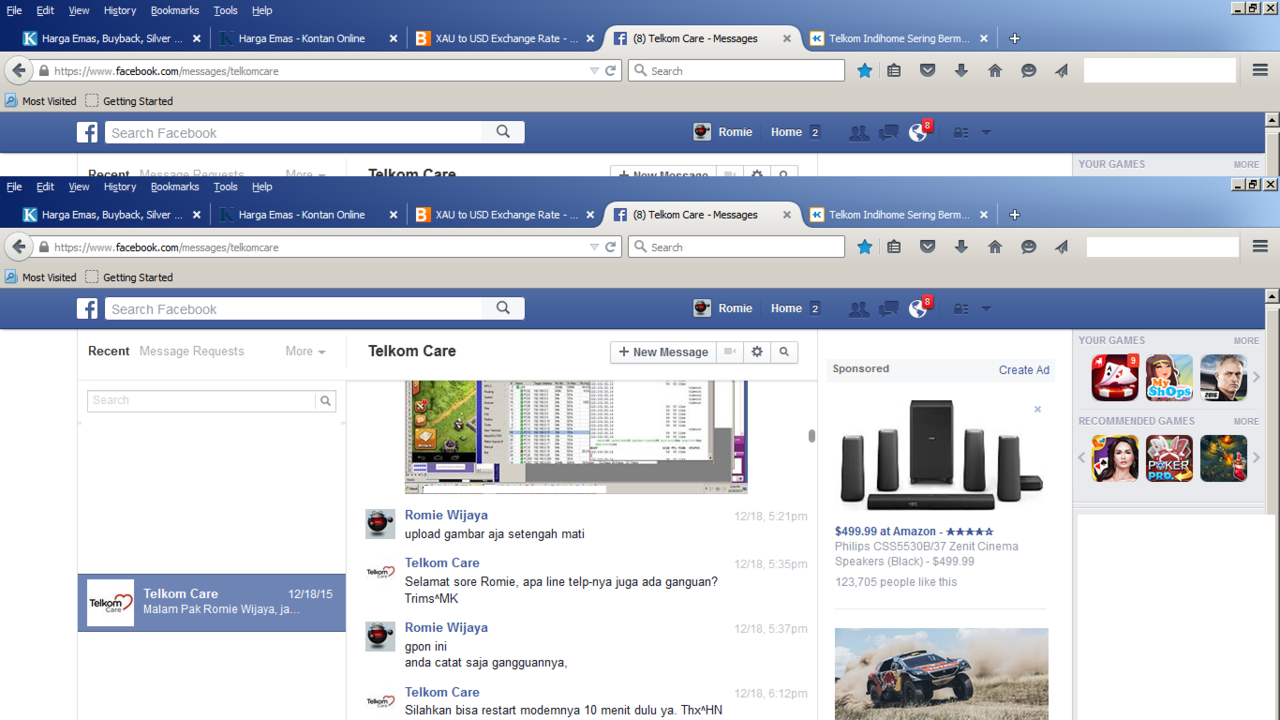This screenshot has height=720, width=1280.
Task: Open Getting Started bookmark in front window
Action: pos(129,277)
